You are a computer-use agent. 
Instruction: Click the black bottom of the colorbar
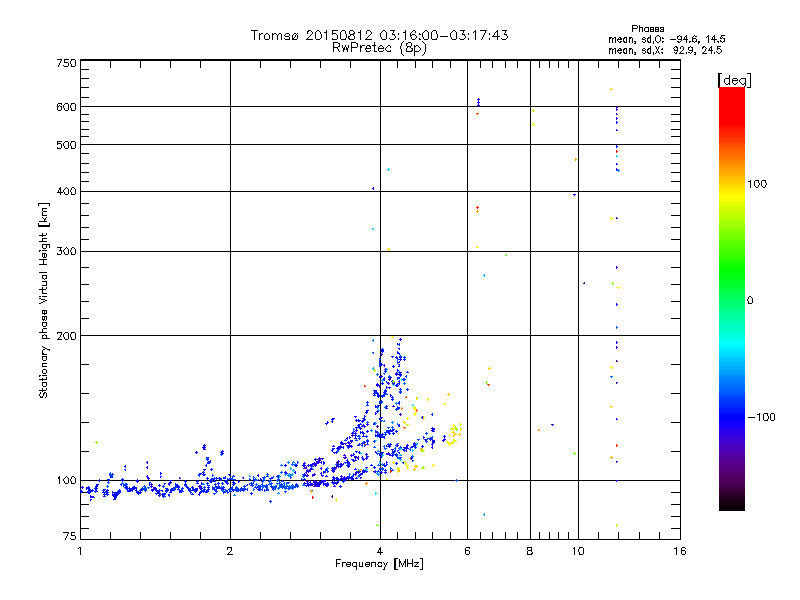point(732,503)
